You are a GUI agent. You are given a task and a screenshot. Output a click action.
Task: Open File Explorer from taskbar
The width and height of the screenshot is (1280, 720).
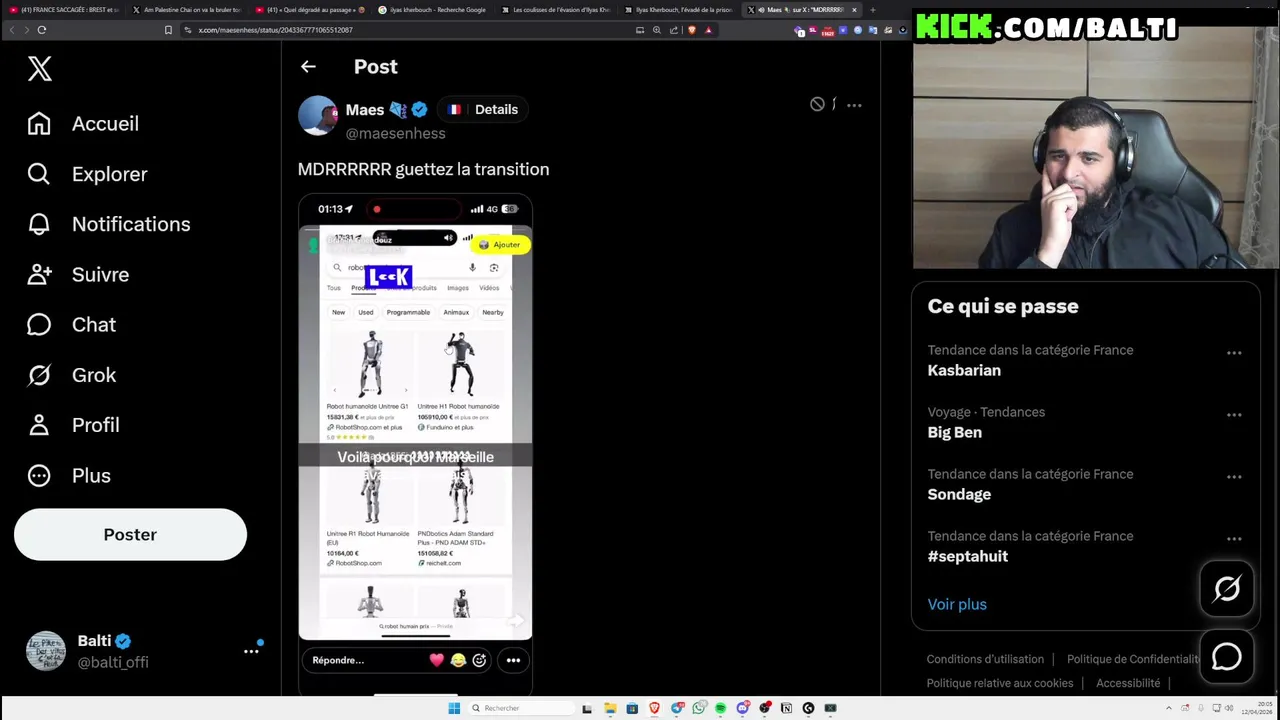[610, 708]
